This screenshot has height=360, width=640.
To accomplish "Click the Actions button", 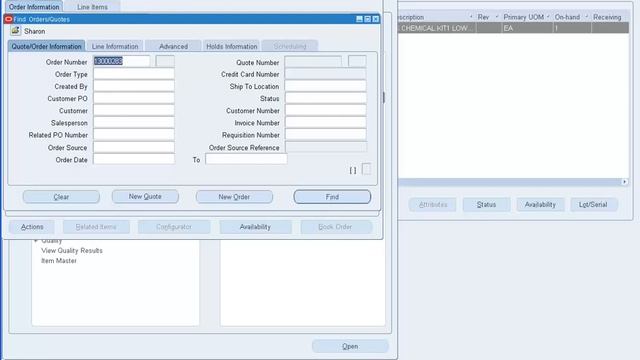I will click(32, 227).
